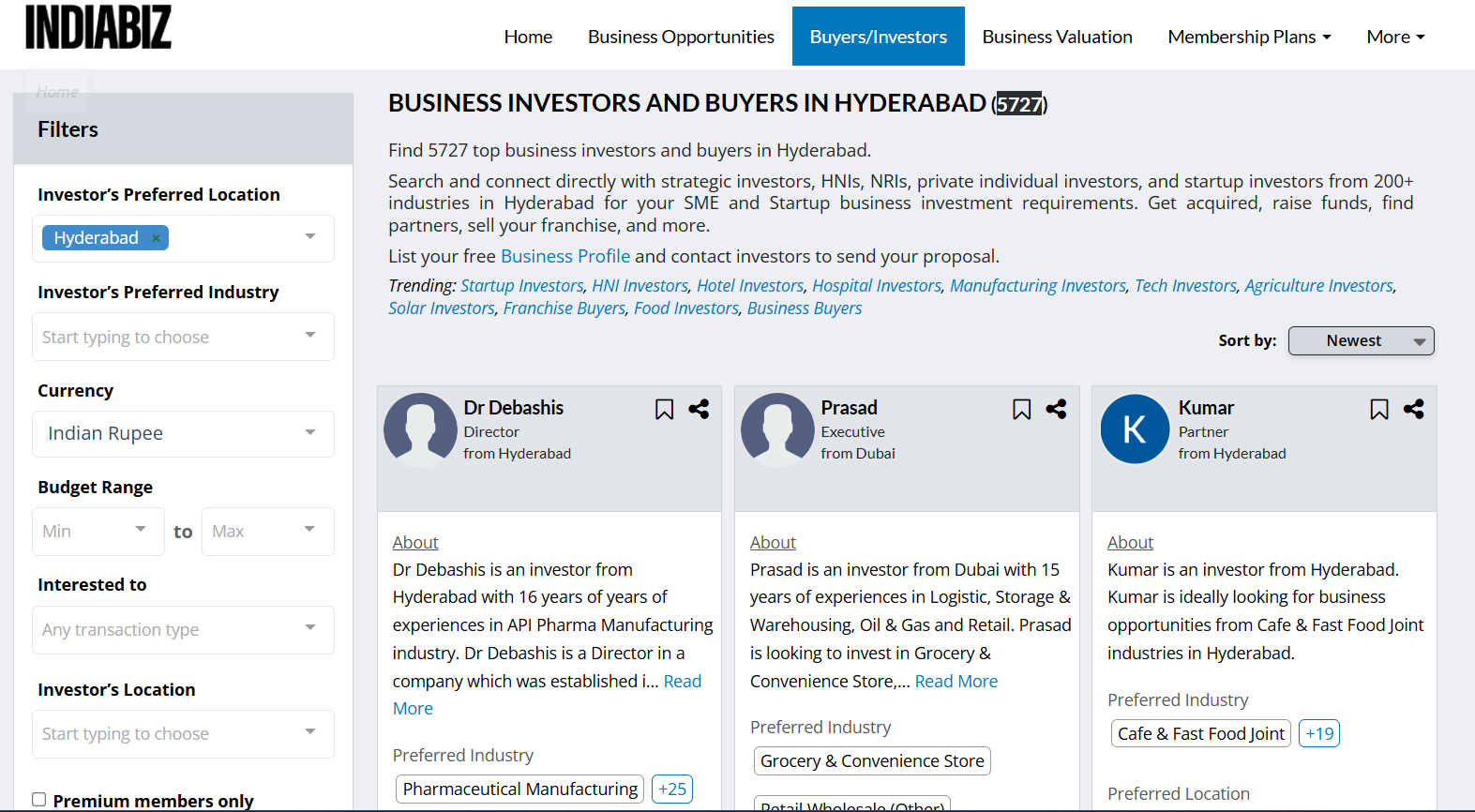
Task: Expand the Currency Indian Rupee dropdown
Action: click(x=183, y=433)
